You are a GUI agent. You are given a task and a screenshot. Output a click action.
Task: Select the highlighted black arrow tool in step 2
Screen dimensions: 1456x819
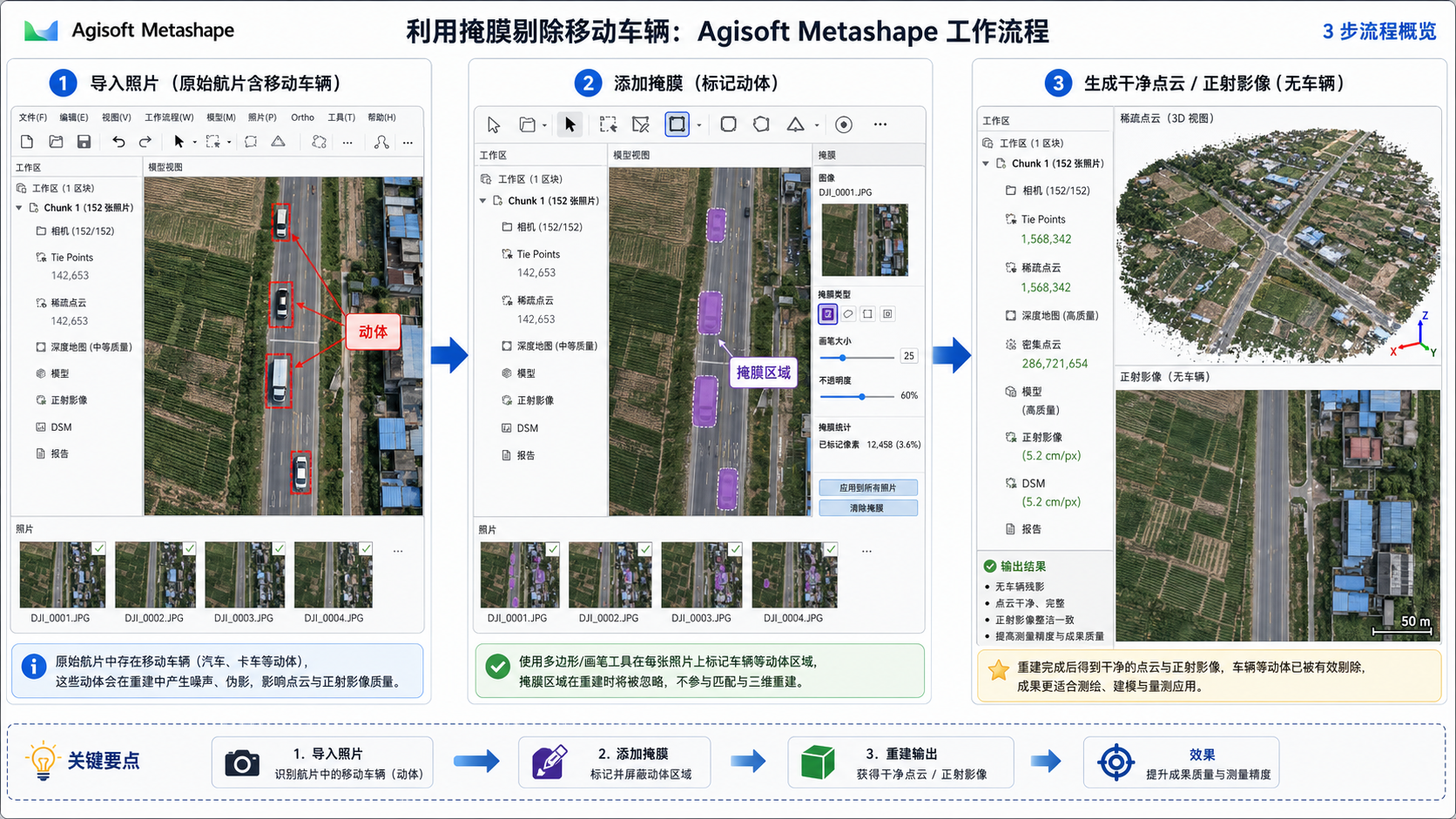pos(570,124)
